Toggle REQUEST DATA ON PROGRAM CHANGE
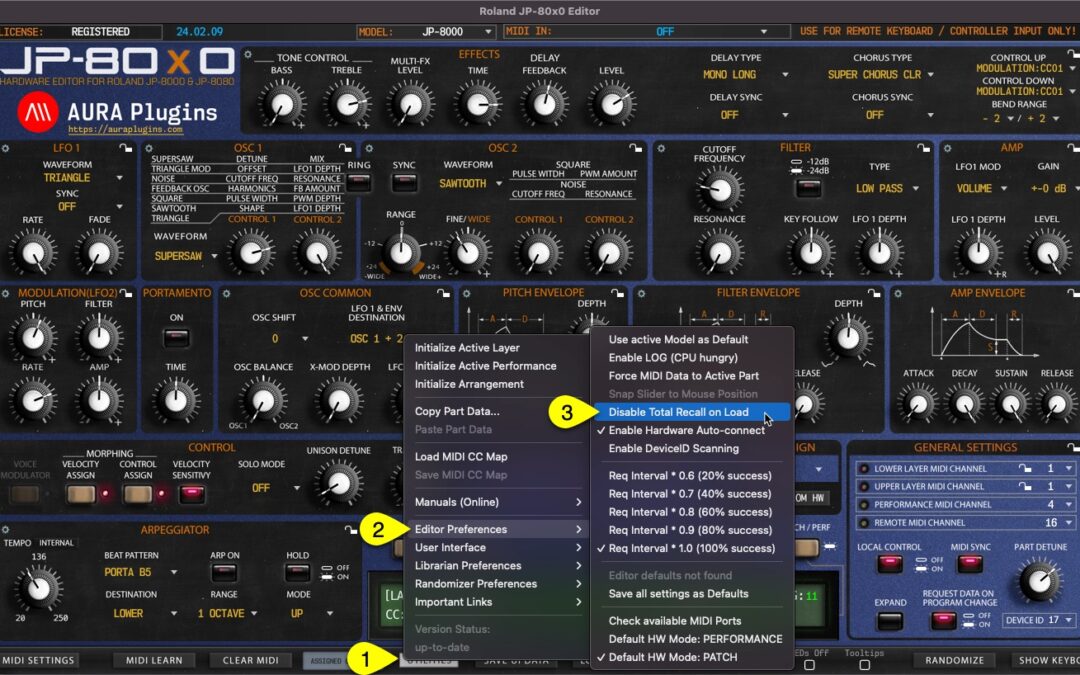Screen dimensions: 1080x675 point(944,619)
